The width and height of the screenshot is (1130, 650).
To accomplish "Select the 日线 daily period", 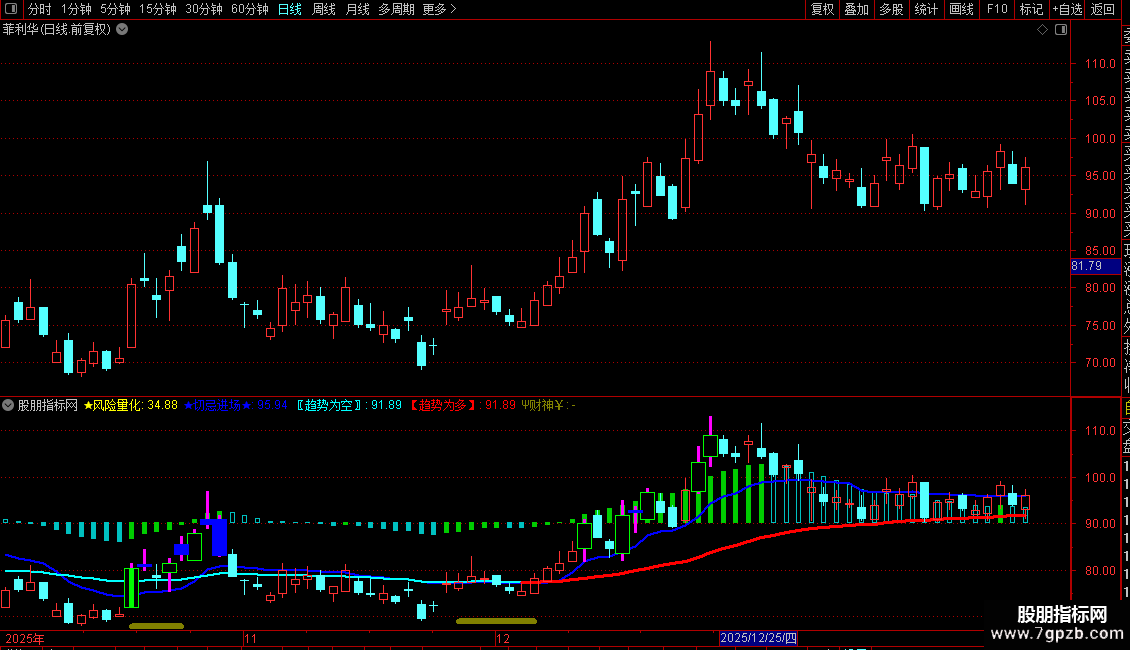I will tap(290, 9).
